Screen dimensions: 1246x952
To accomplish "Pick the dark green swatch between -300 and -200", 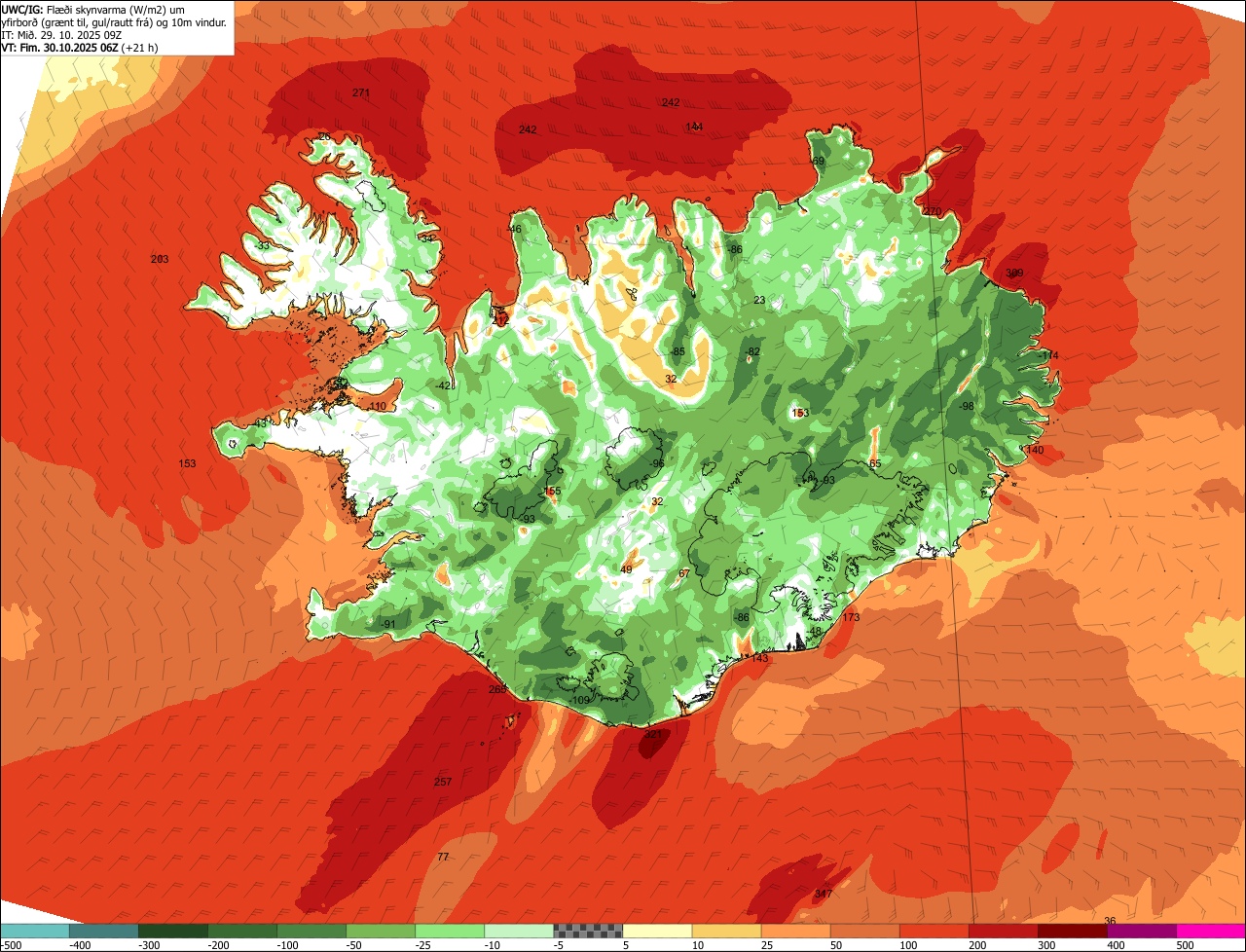I will pos(172,931).
